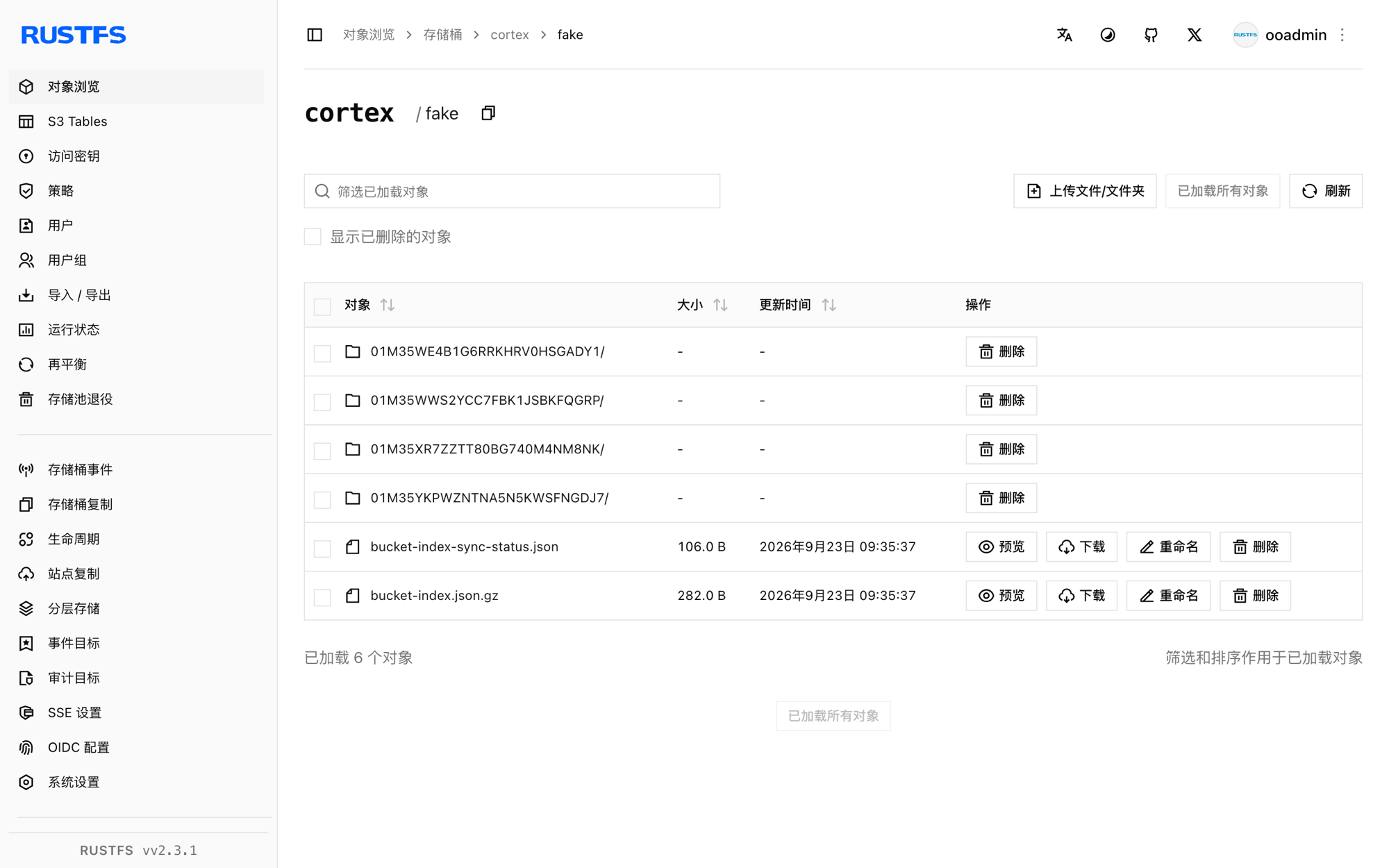This screenshot has height=868, width=1389.
Task: Open 生命周期 in sidebar
Action: pos(136,539)
